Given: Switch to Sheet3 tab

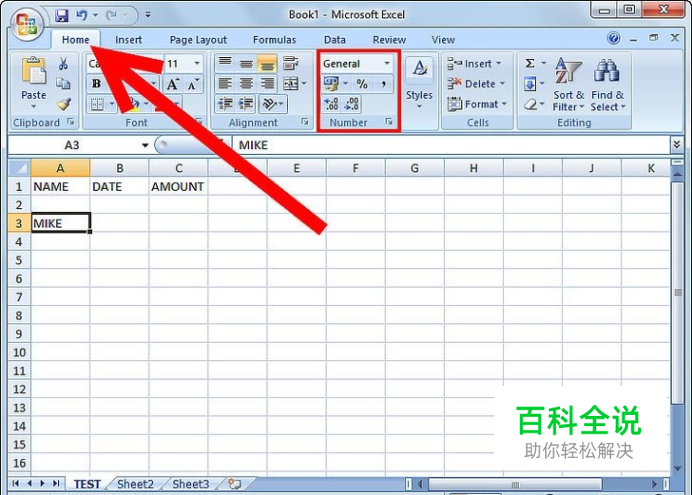Looking at the screenshot, I should [x=191, y=484].
